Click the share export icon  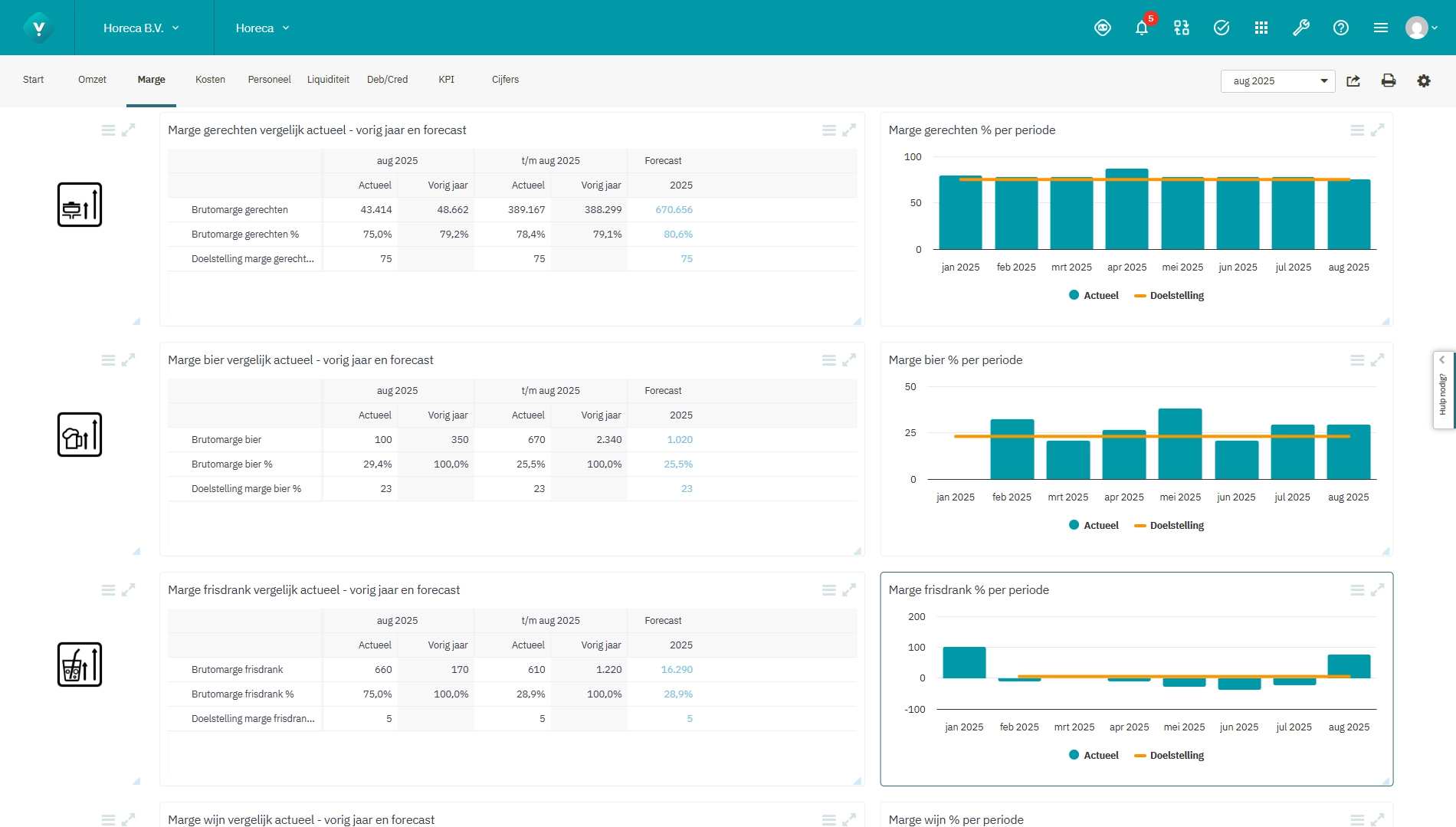pos(1353,80)
